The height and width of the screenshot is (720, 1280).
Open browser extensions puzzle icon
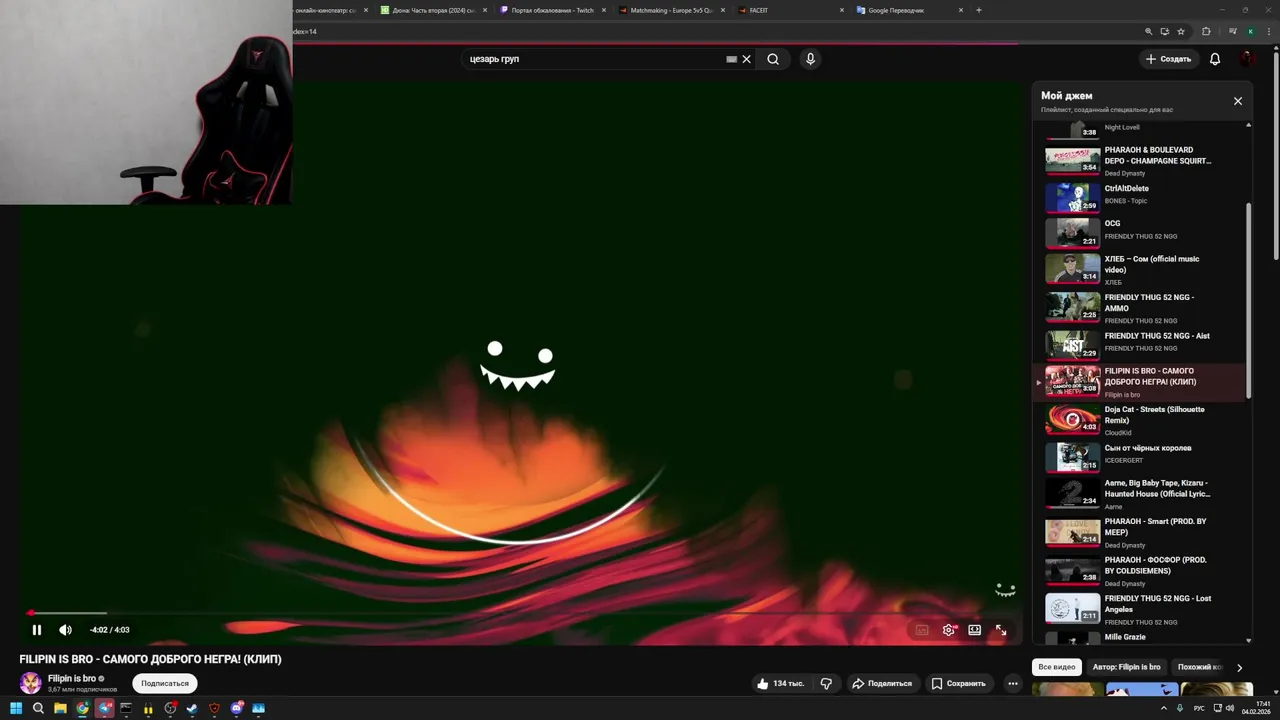coord(1206,31)
